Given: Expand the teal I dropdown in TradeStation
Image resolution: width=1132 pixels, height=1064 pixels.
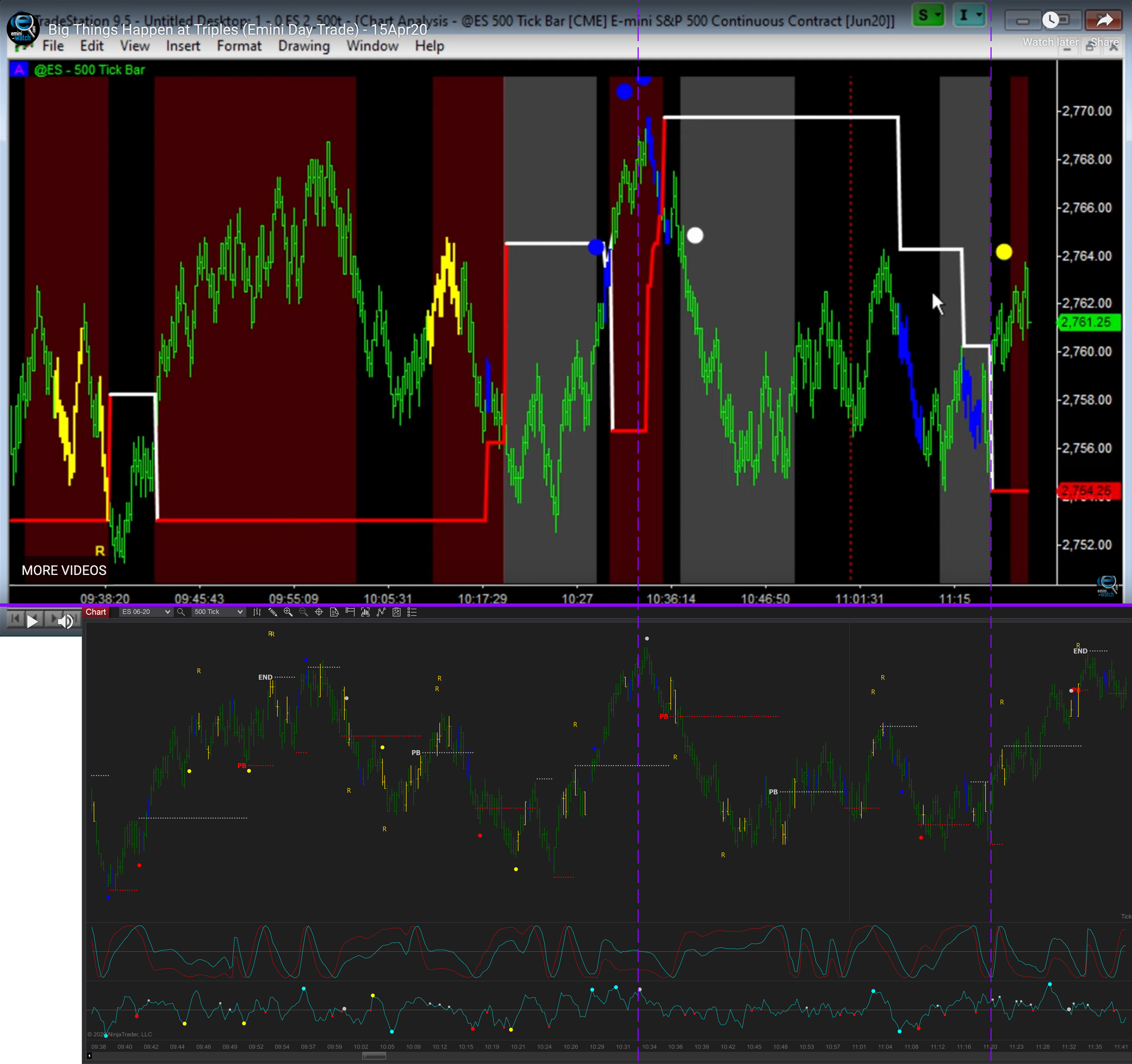Looking at the screenshot, I should (969, 15).
